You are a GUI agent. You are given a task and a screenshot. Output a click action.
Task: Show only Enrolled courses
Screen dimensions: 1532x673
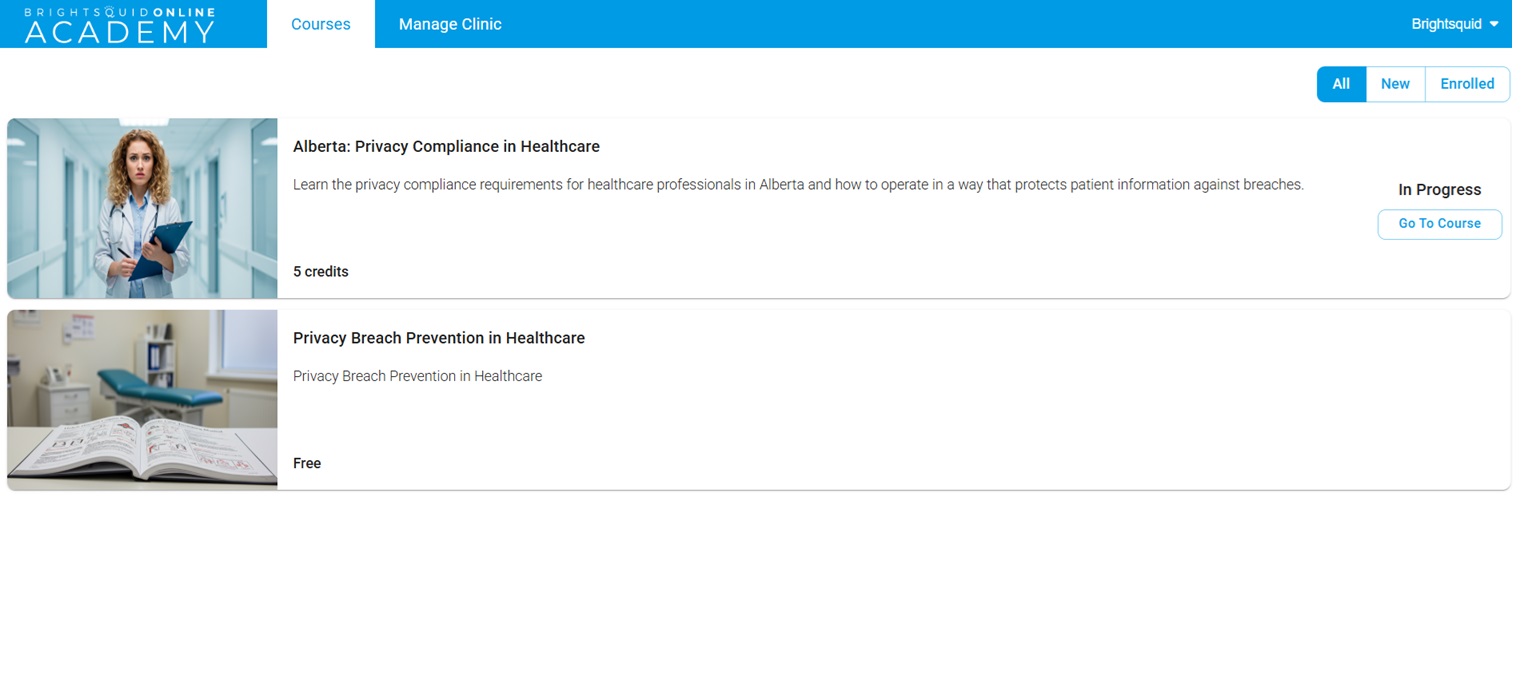pyautogui.click(x=1467, y=84)
